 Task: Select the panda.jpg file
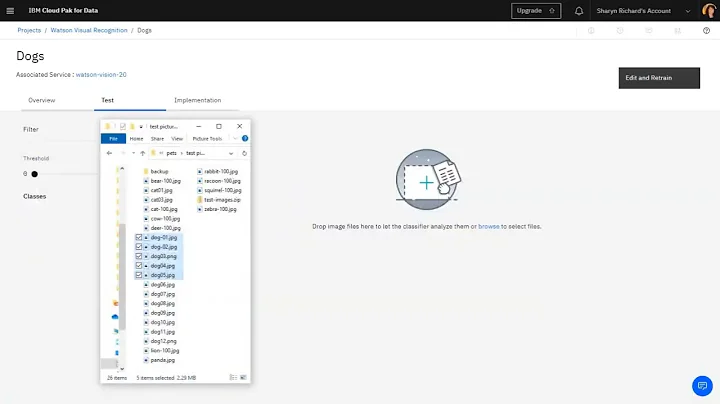tap(159, 360)
